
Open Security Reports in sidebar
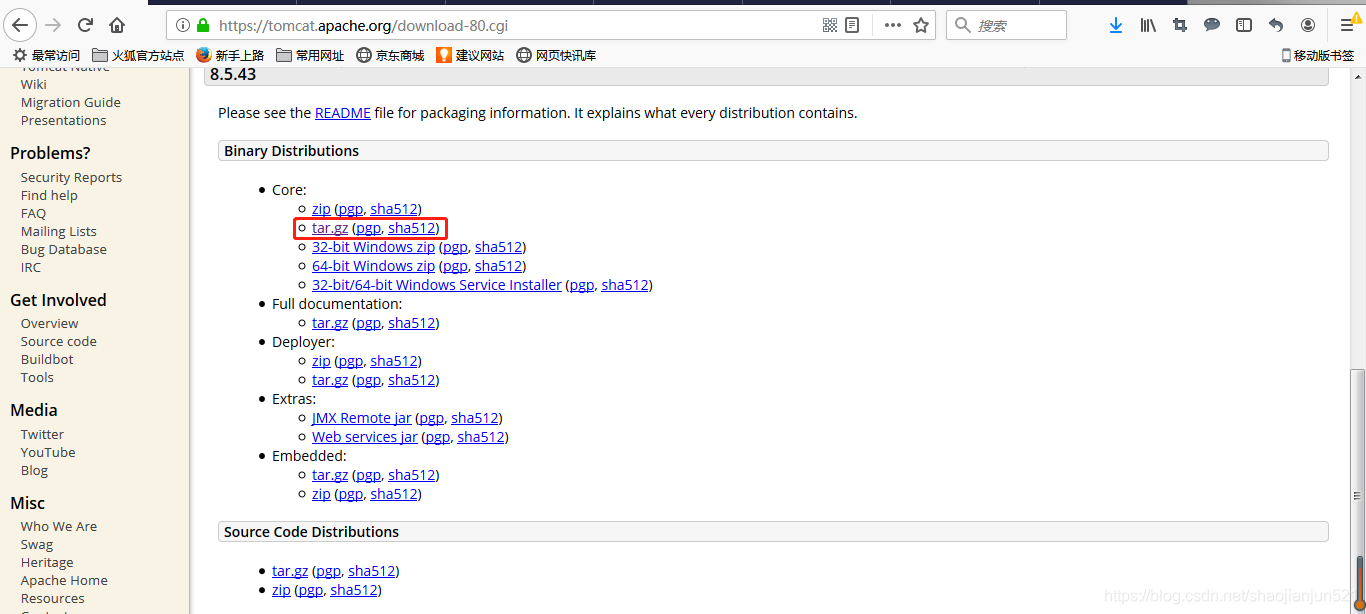coord(71,177)
